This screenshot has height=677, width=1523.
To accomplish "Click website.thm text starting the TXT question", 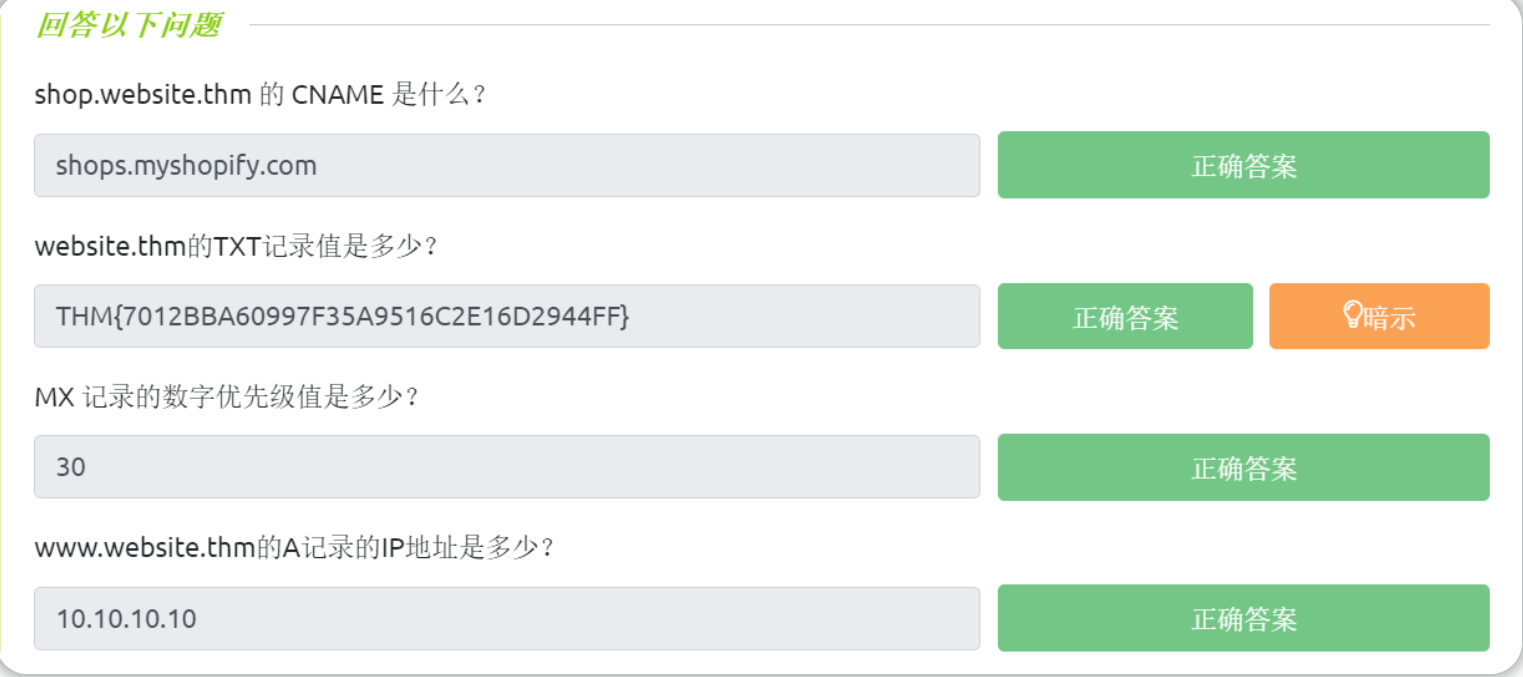I will pyautogui.click(x=110, y=246).
